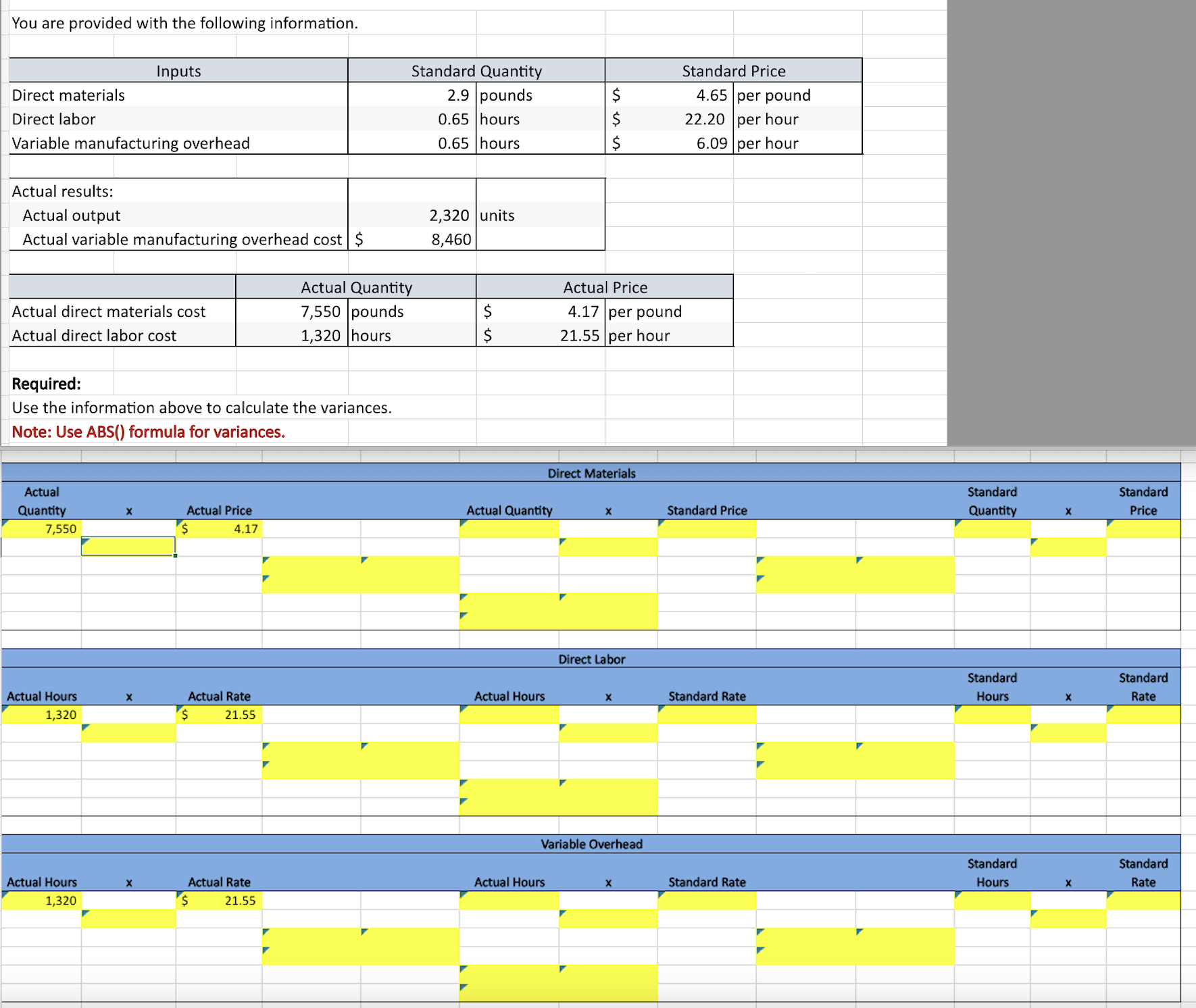Select the 1,320 cell in the Direct Labor section
Image resolution: width=1196 pixels, height=1008 pixels.
(x=41, y=714)
